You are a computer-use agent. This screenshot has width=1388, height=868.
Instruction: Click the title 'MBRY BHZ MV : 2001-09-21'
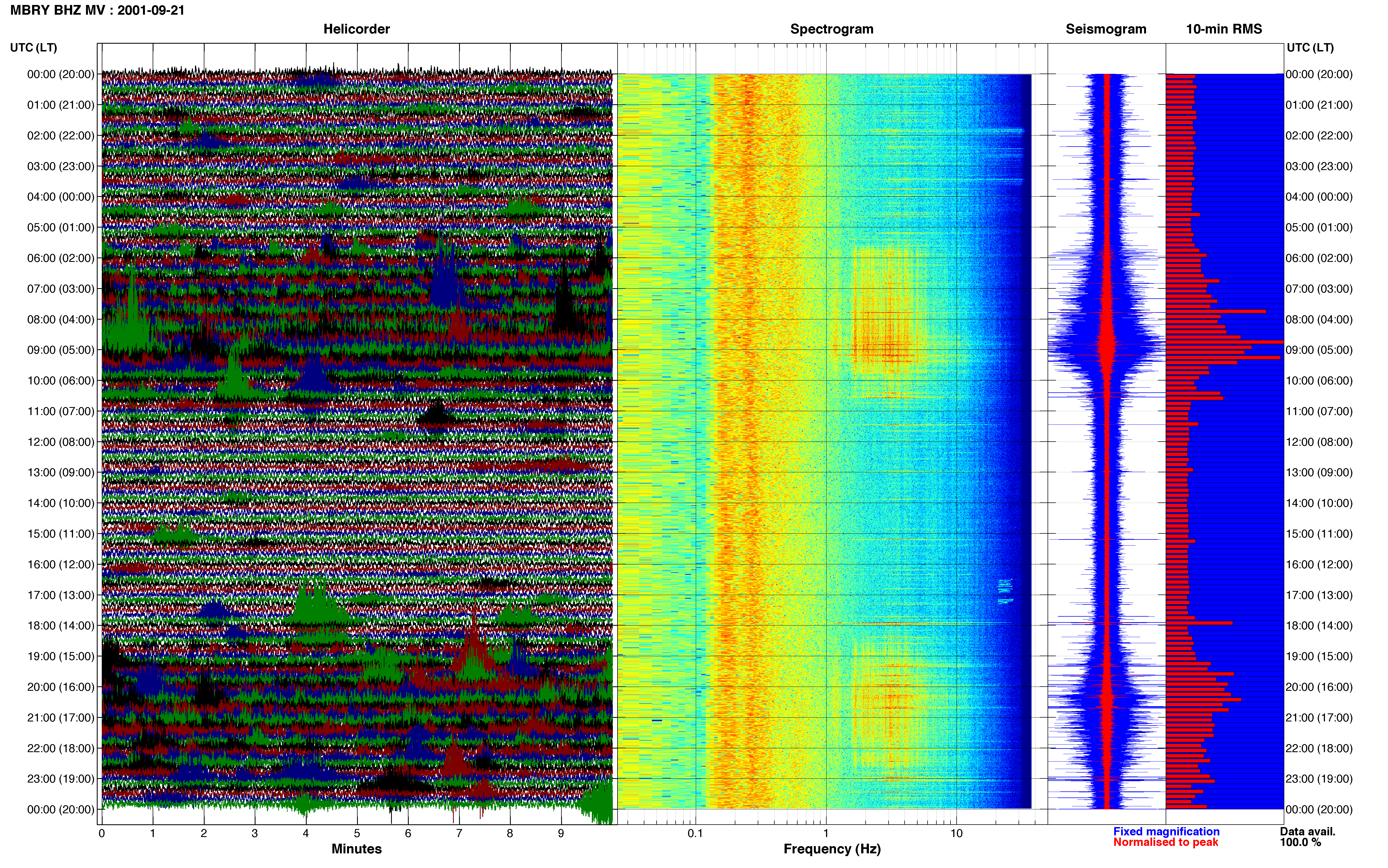click(98, 10)
